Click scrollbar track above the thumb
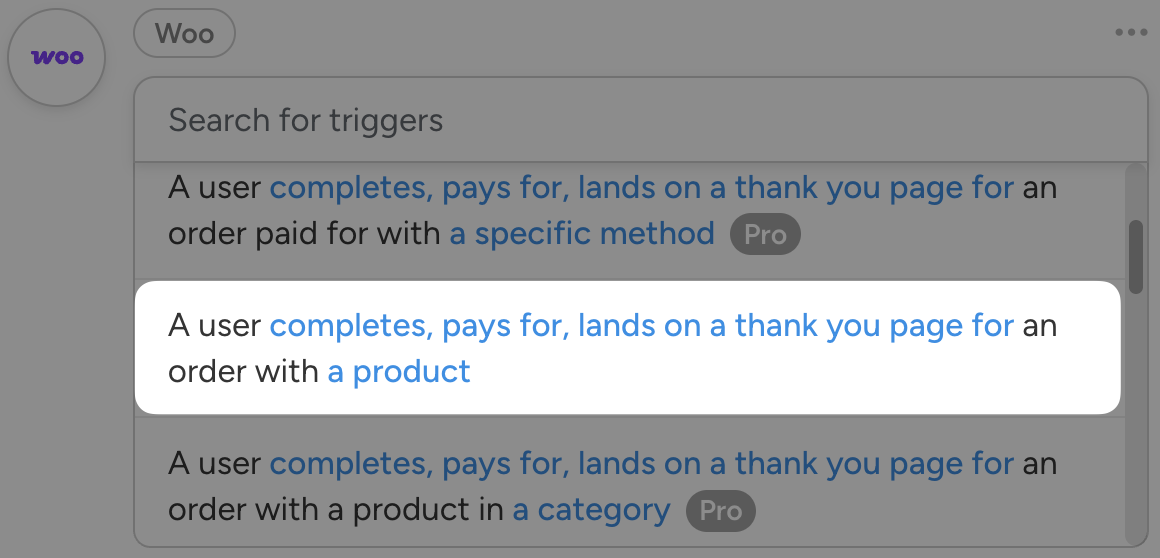1160x558 pixels. pyautogui.click(x=1135, y=190)
